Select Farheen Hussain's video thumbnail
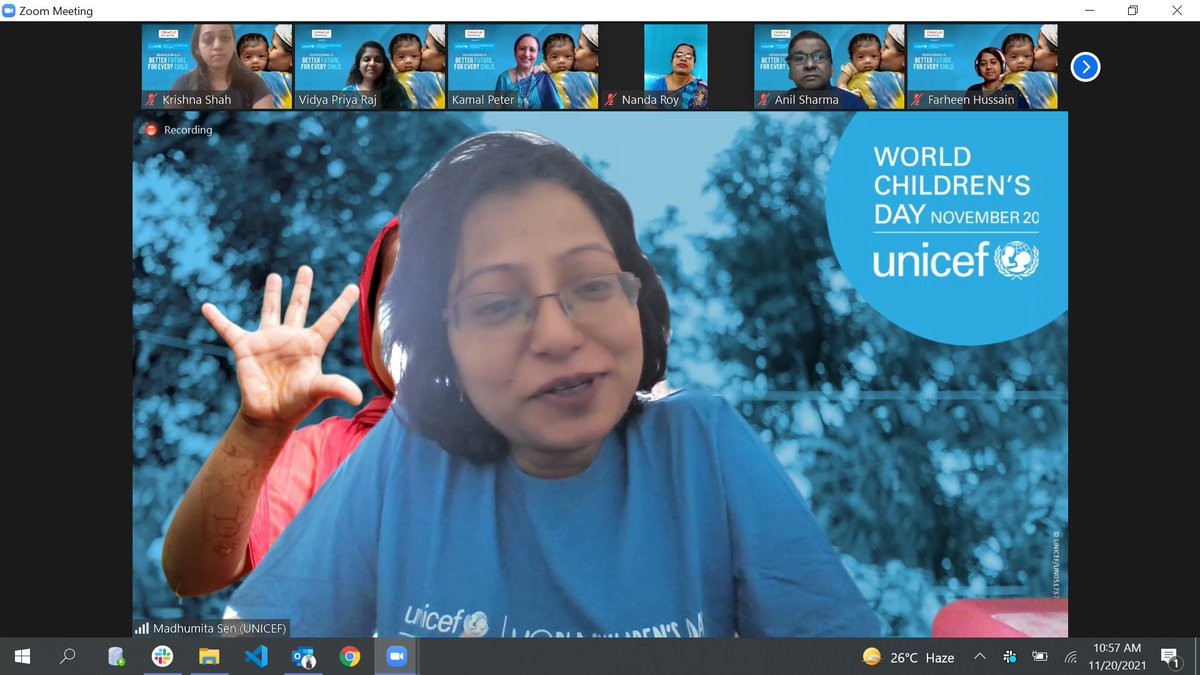 point(981,67)
